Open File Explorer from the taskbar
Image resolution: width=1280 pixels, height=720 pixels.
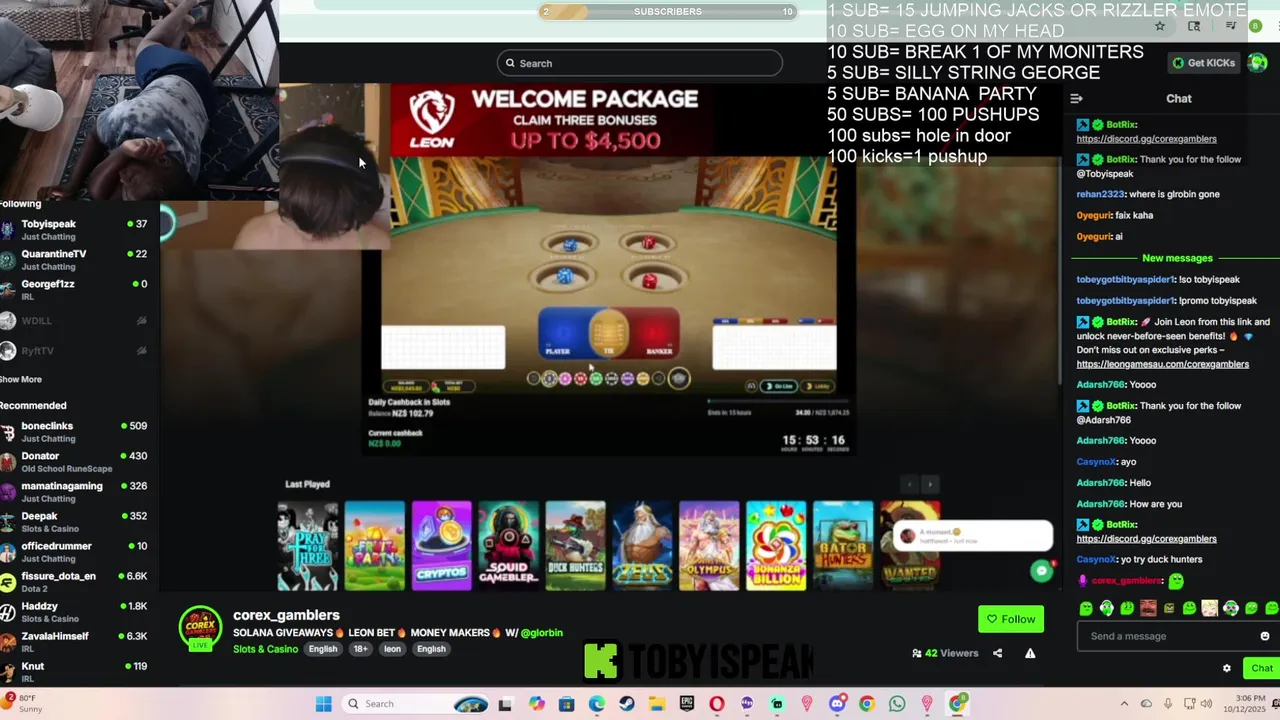pyautogui.click(x=656, y=704)
